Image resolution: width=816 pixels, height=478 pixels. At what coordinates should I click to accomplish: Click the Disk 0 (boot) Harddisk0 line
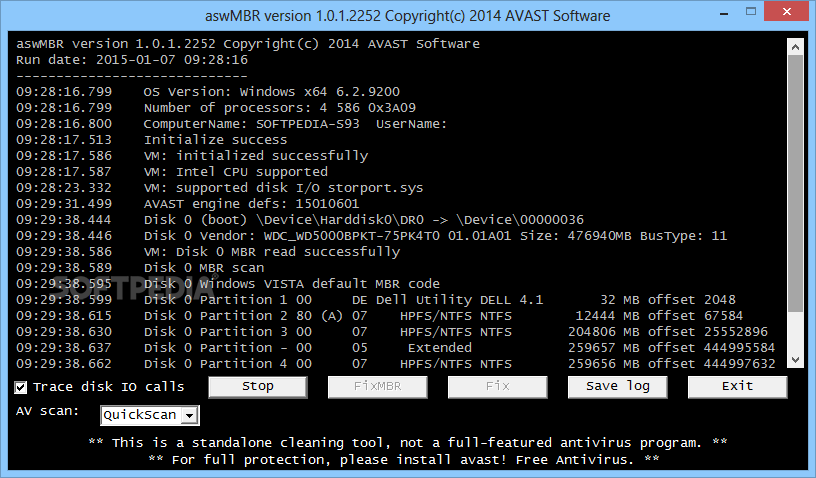[300, 220]
